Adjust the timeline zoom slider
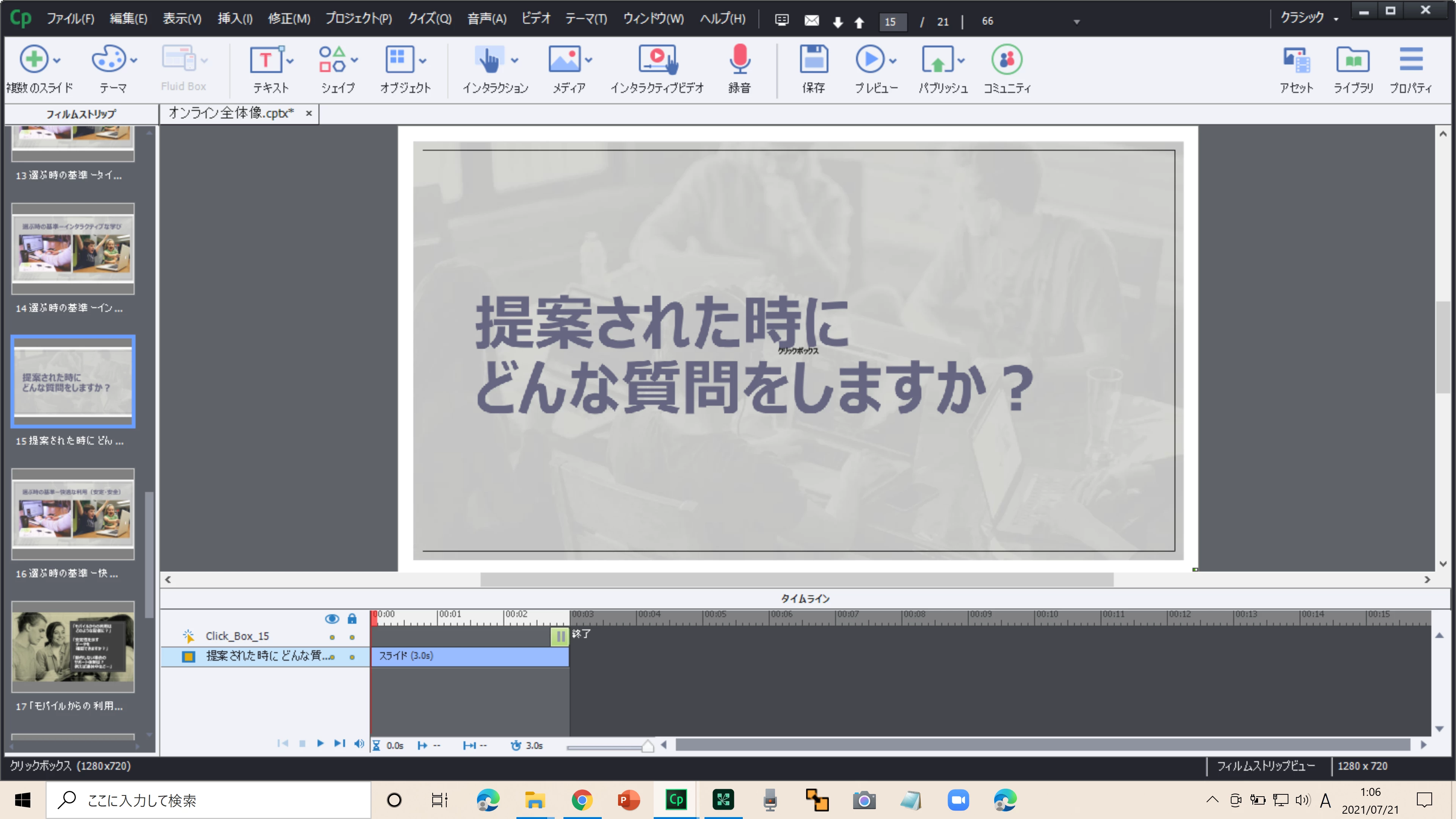 pos(648,746)
